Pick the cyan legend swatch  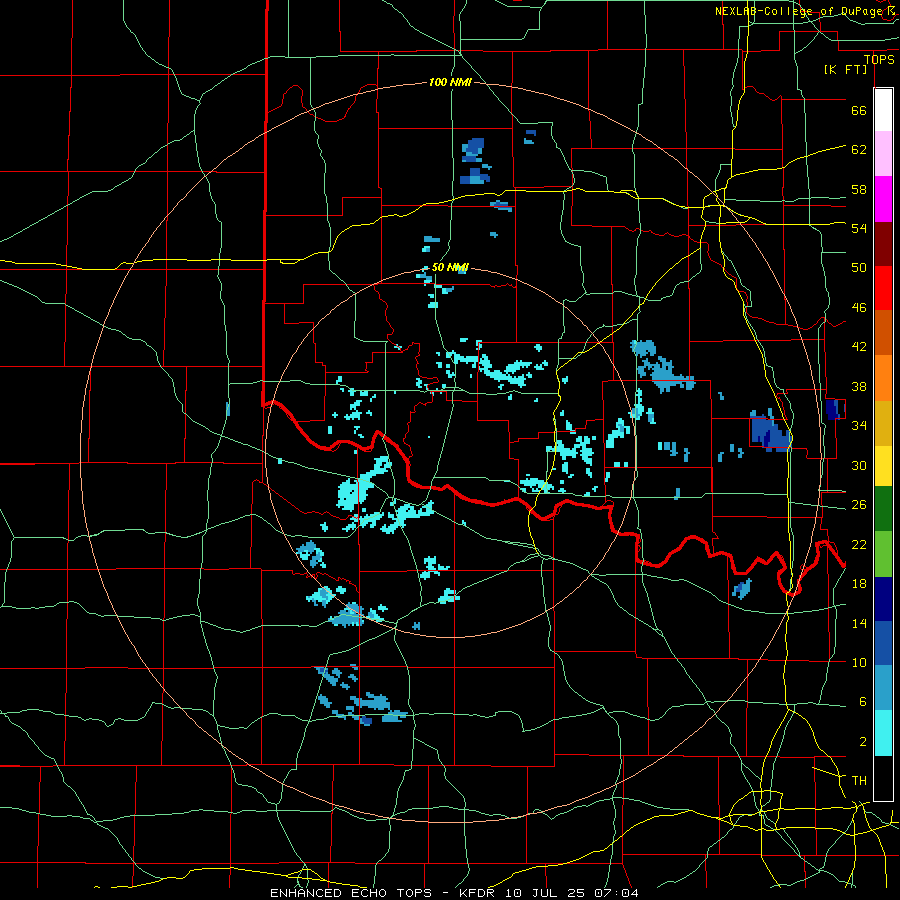(x=883, y=733)
